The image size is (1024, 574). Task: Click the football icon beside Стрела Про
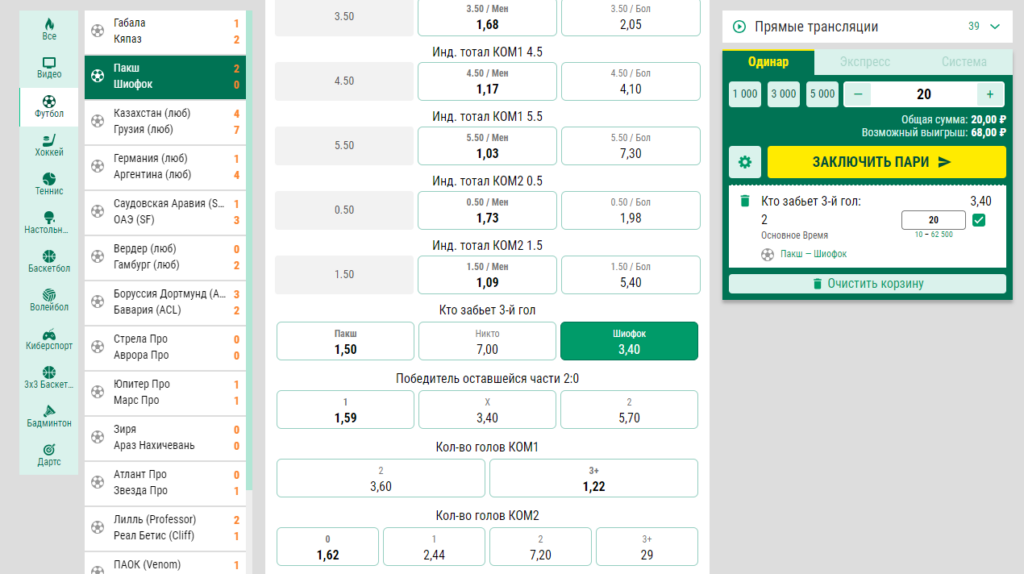(97, 346)
